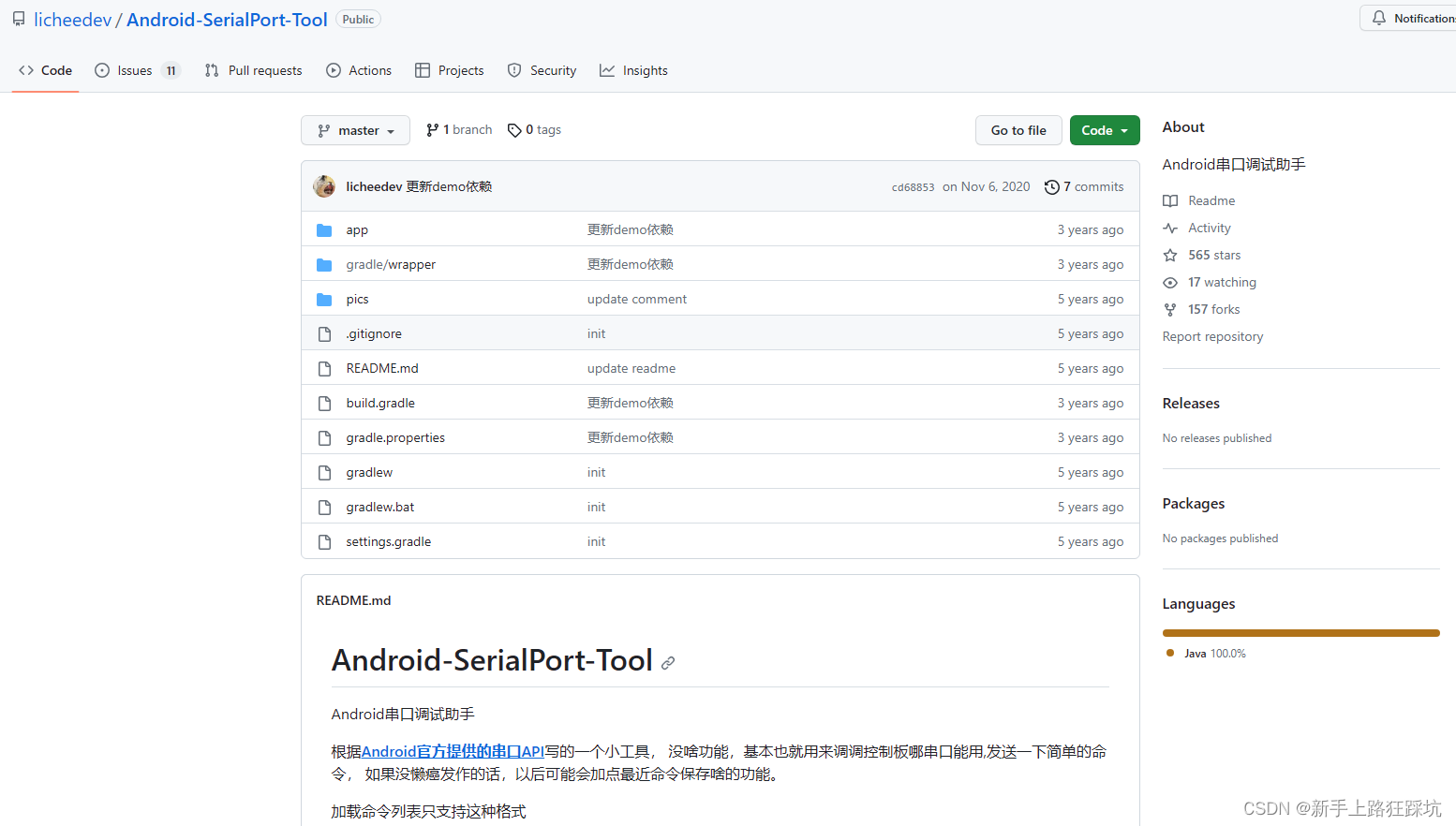Select the Code tab
The height and width of the screenshot is (826, 1456).
(x=45, y=70)
